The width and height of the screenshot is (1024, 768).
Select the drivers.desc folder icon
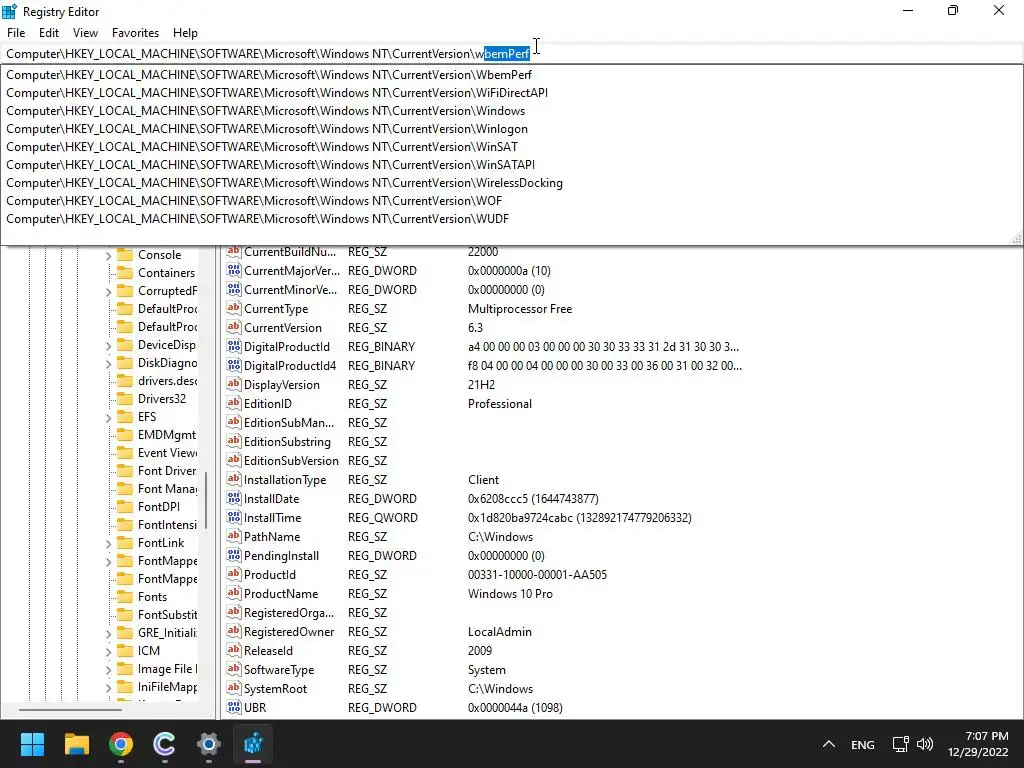(125, 381)
